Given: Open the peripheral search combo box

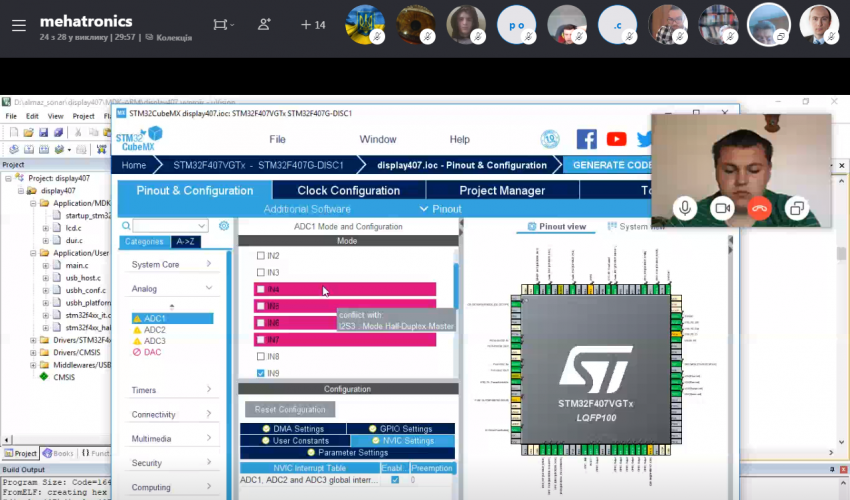Looking at the screenshot, I should [x=170, y=226].
